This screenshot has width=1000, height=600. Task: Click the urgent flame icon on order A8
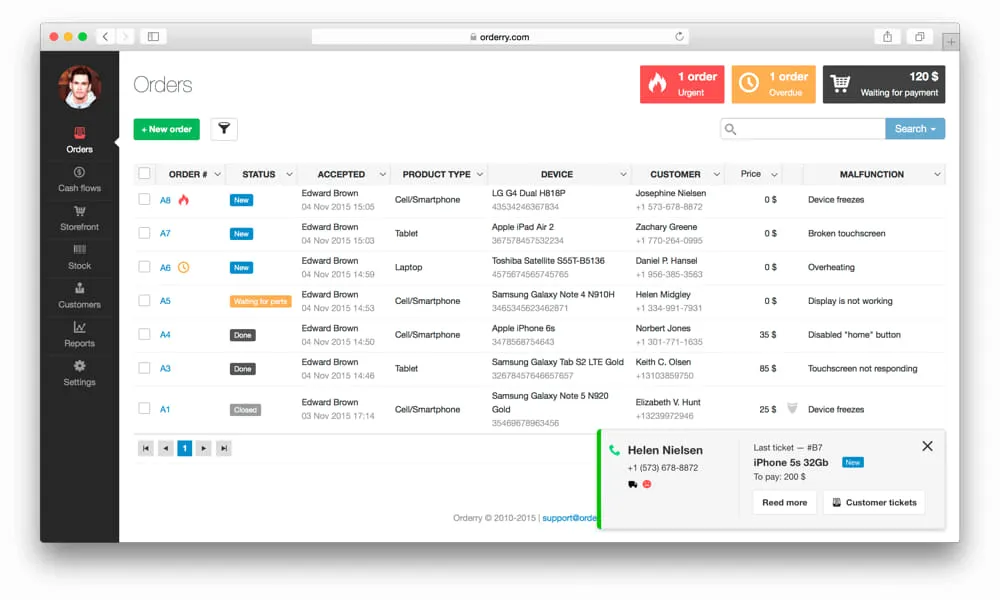(x=184, y=200)
